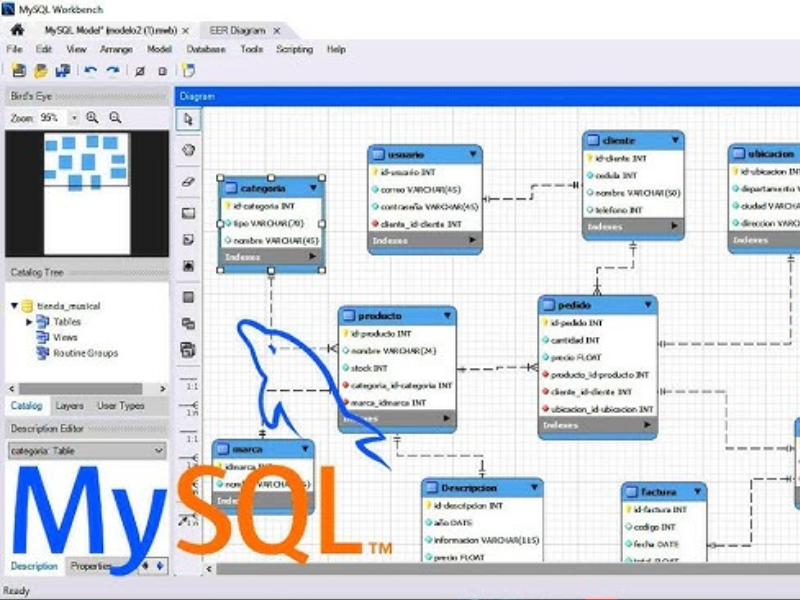Collapse the producto table header arrow
The image size is (800, 600).
click(447, 316)
